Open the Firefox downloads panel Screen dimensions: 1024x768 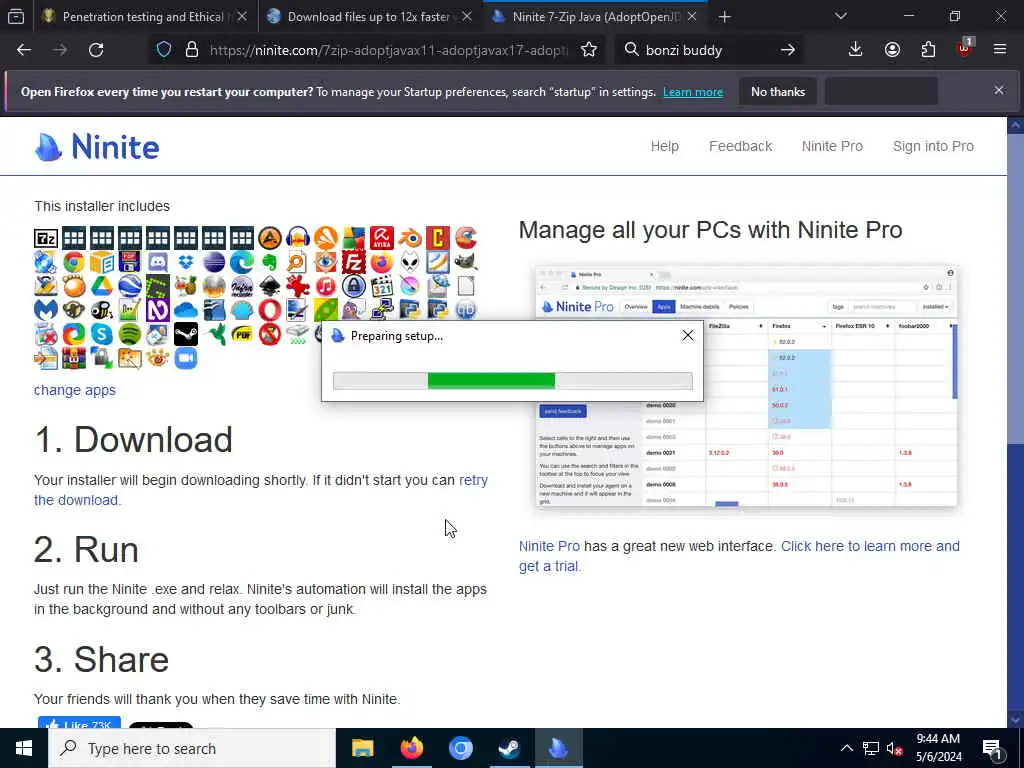(856, 50)
